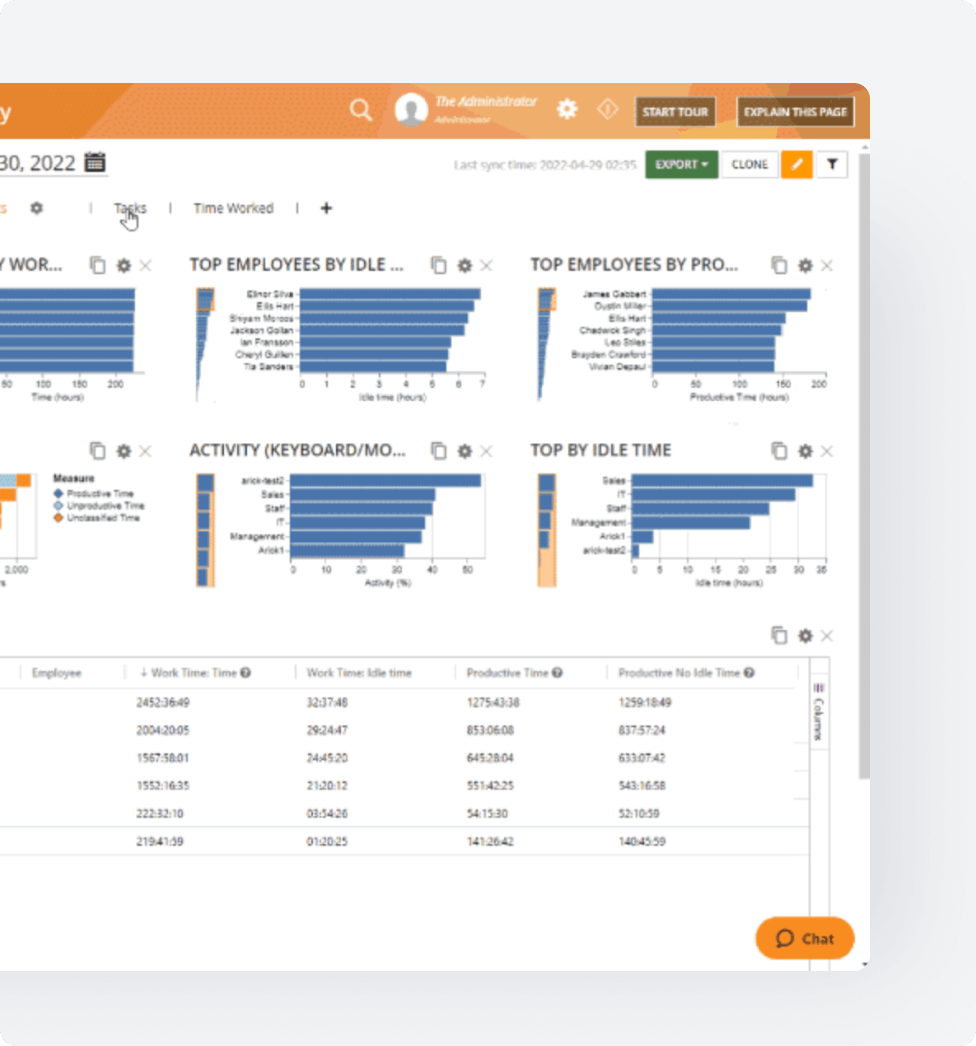Screen dimensions: 976x1046
Task: Click the diamond alert icon in the header
Action: pos(607,111)
